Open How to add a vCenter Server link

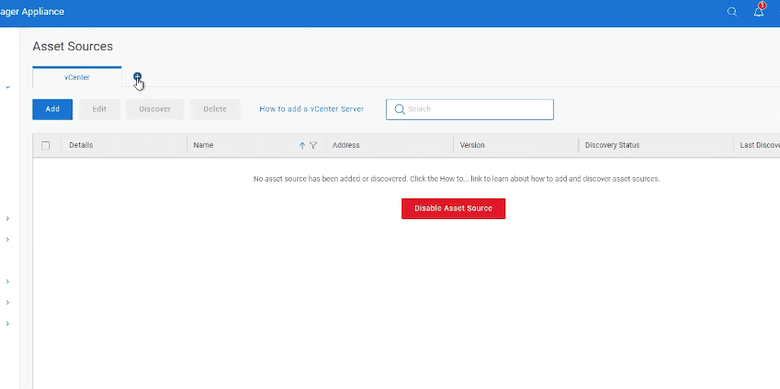coord(311,109)
